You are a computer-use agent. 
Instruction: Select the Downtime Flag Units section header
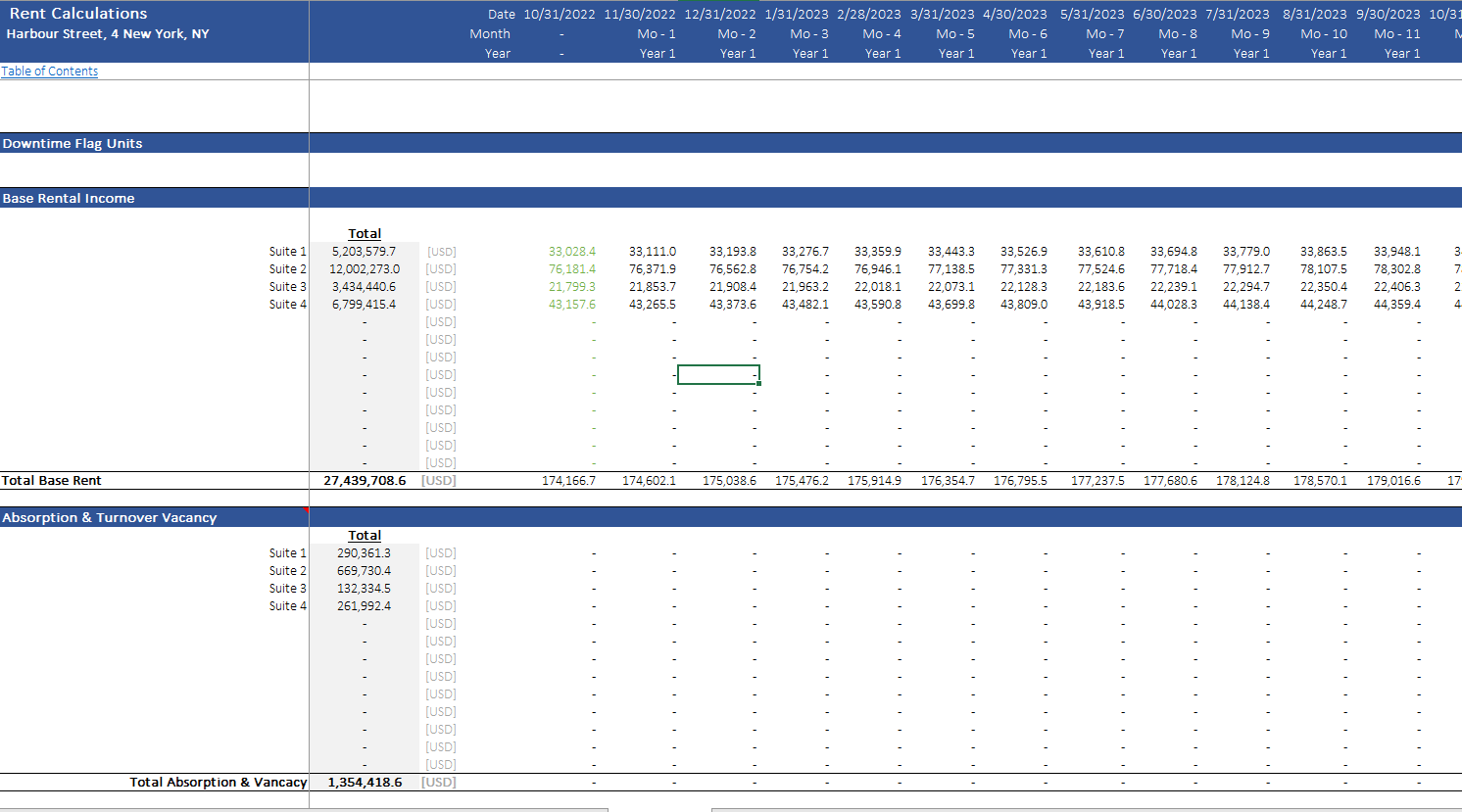pyautogui.click(x=73, y=143)
